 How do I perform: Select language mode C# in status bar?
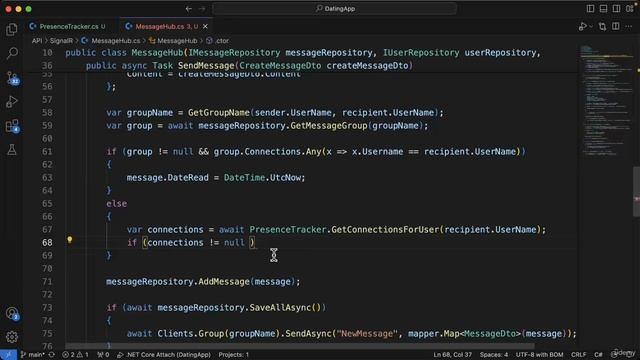tap(598, 355)
